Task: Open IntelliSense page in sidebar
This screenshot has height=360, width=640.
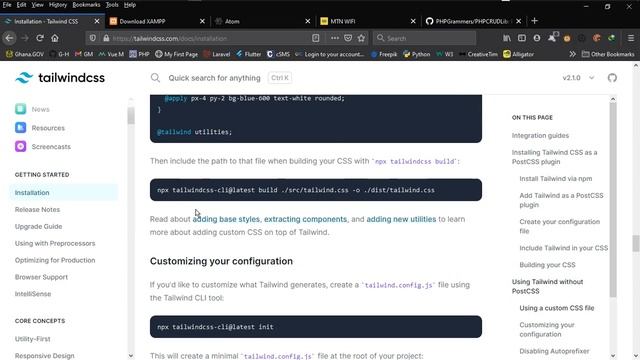Action: point(33,294)
